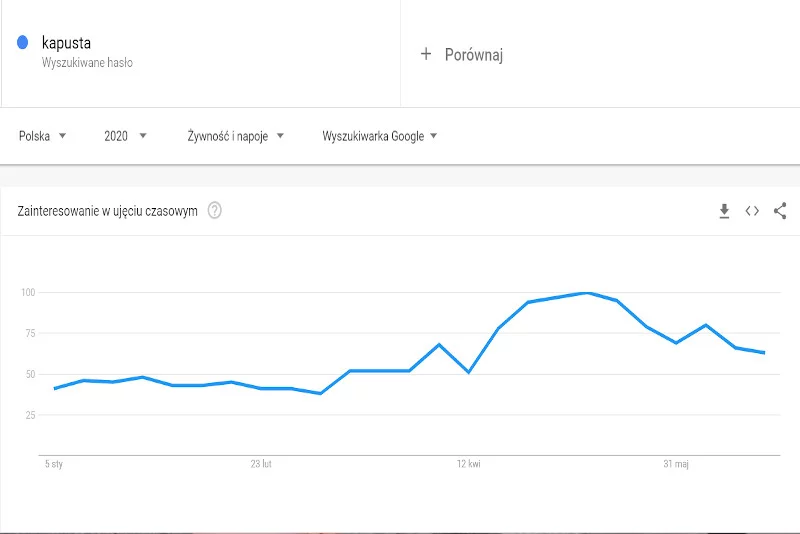Open the Polska country dropdown

pyautogui.click(x=42, y=136)
